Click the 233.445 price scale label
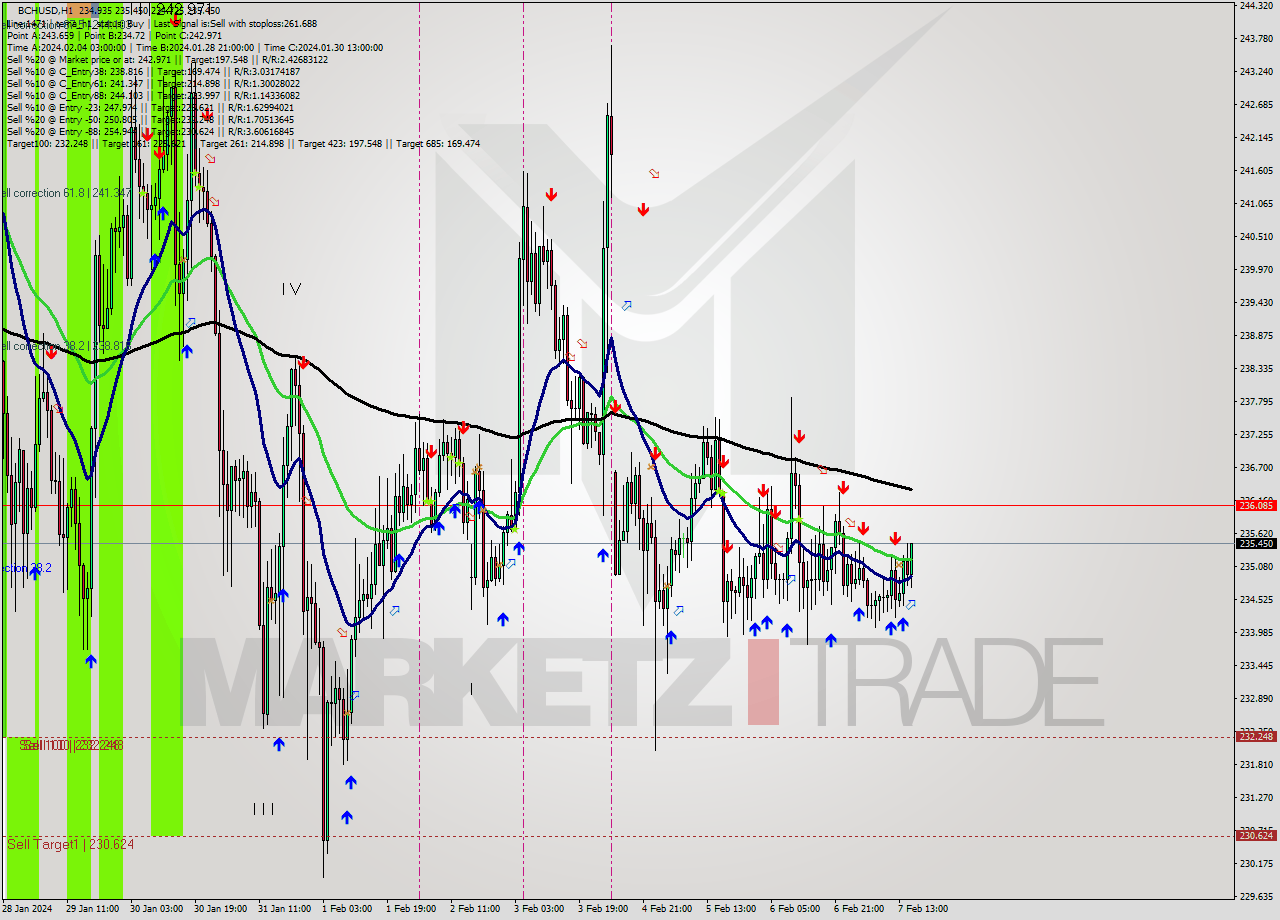Screen dimensions: 1280x920 [x=1256, y=665]
